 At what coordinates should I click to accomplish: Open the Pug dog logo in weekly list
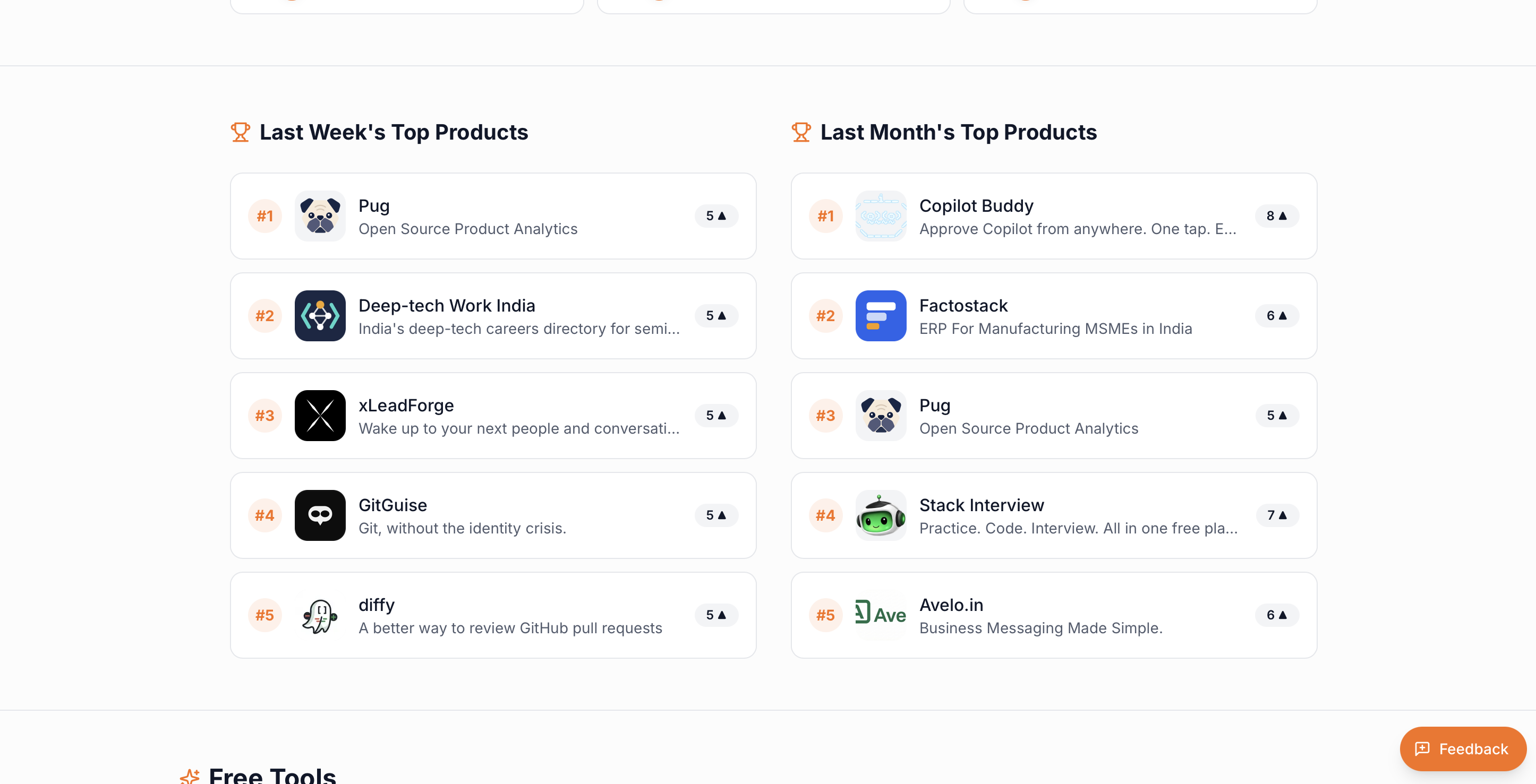pos(320,216)
